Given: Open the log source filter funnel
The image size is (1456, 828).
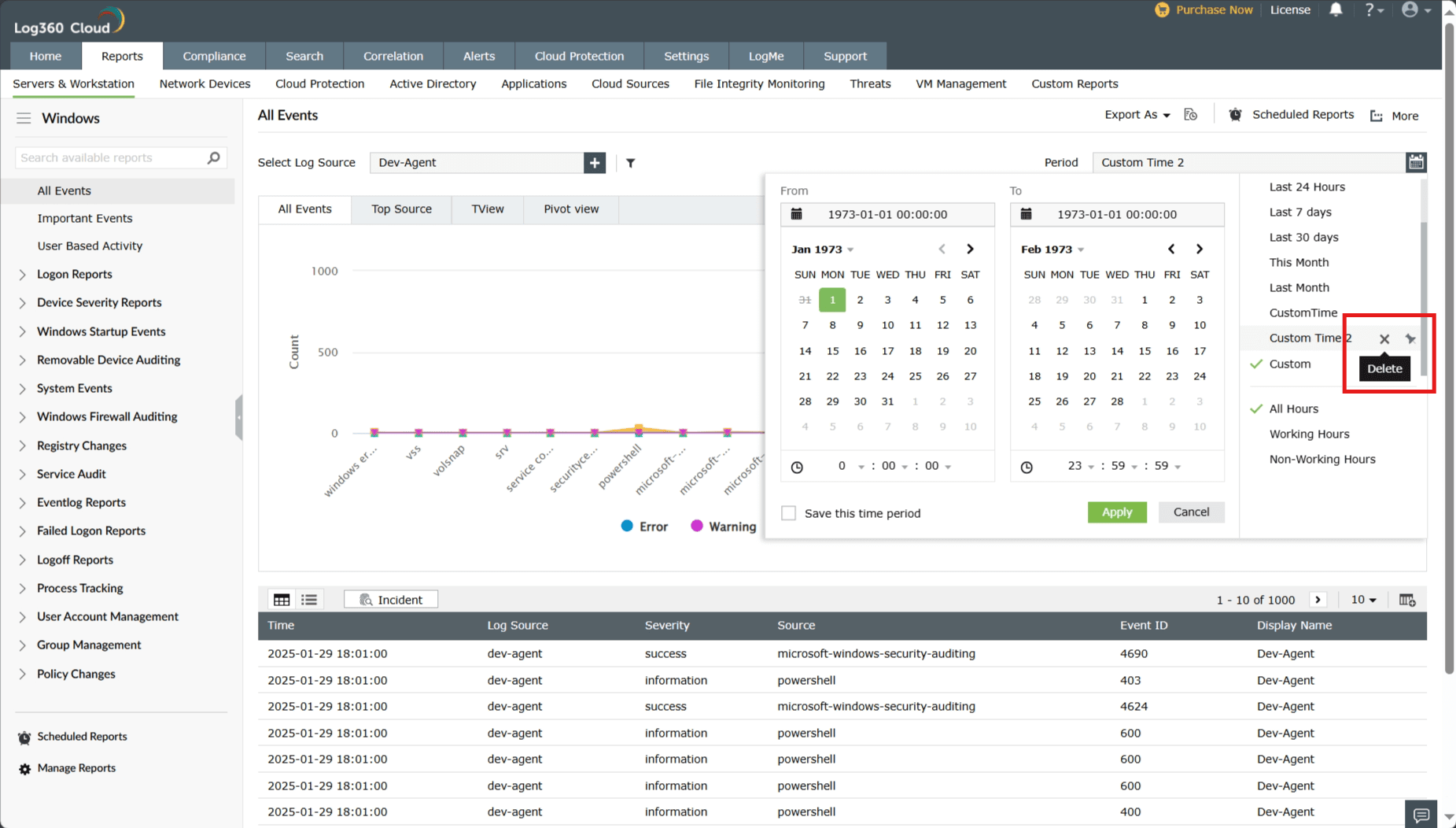Looking at the screenshot, I should point(630,163).
